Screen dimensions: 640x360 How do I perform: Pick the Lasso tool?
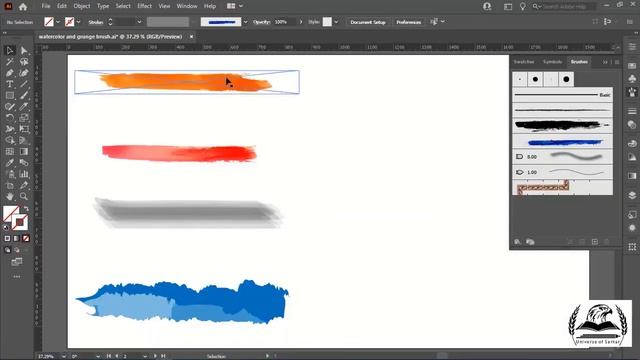pos(24,62)
